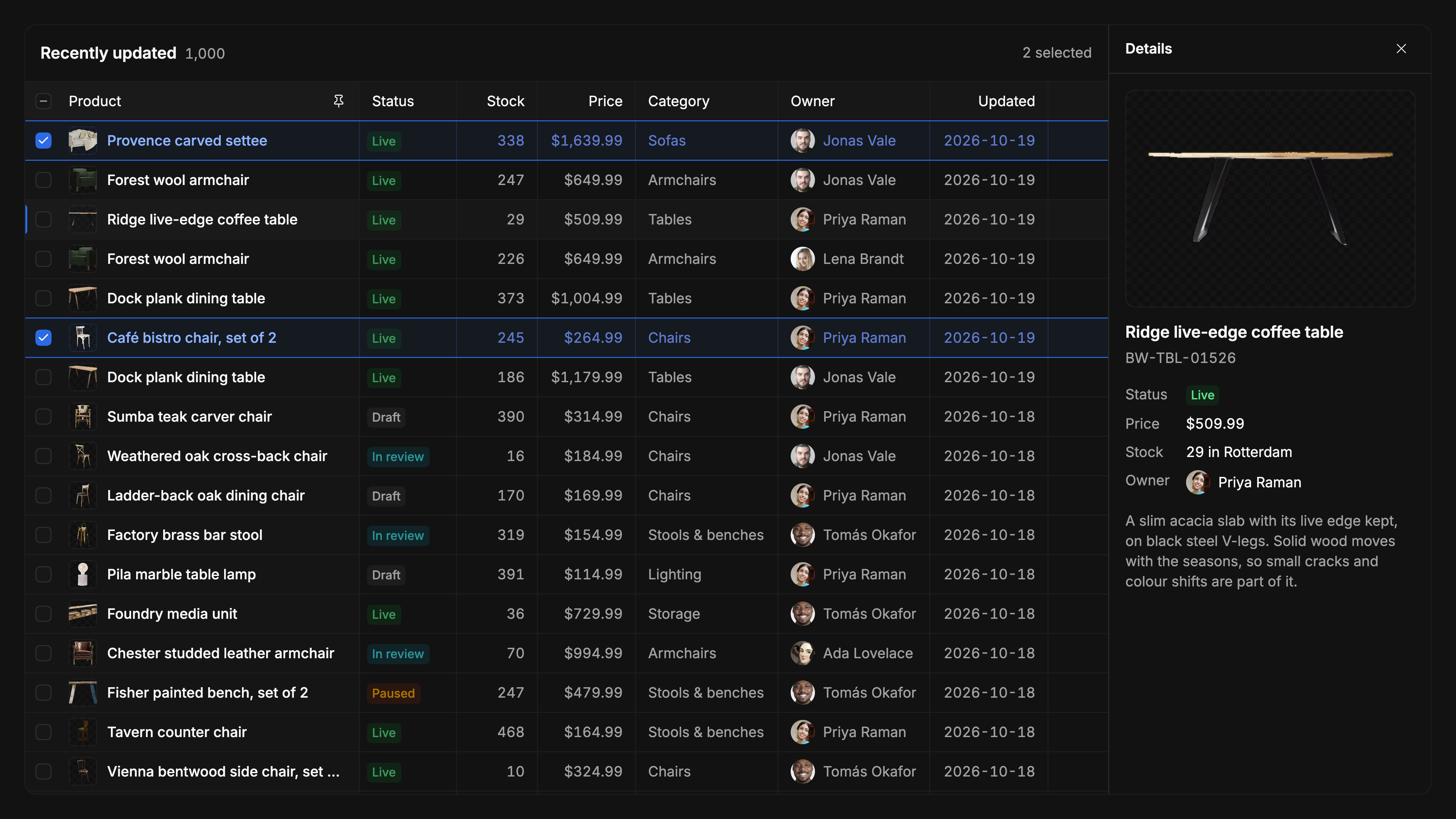Image resolution: width=1456 pixels, height=819 pixels.
Task: Click In review badge on Weathered oak chair
Action: click(398, 456)
